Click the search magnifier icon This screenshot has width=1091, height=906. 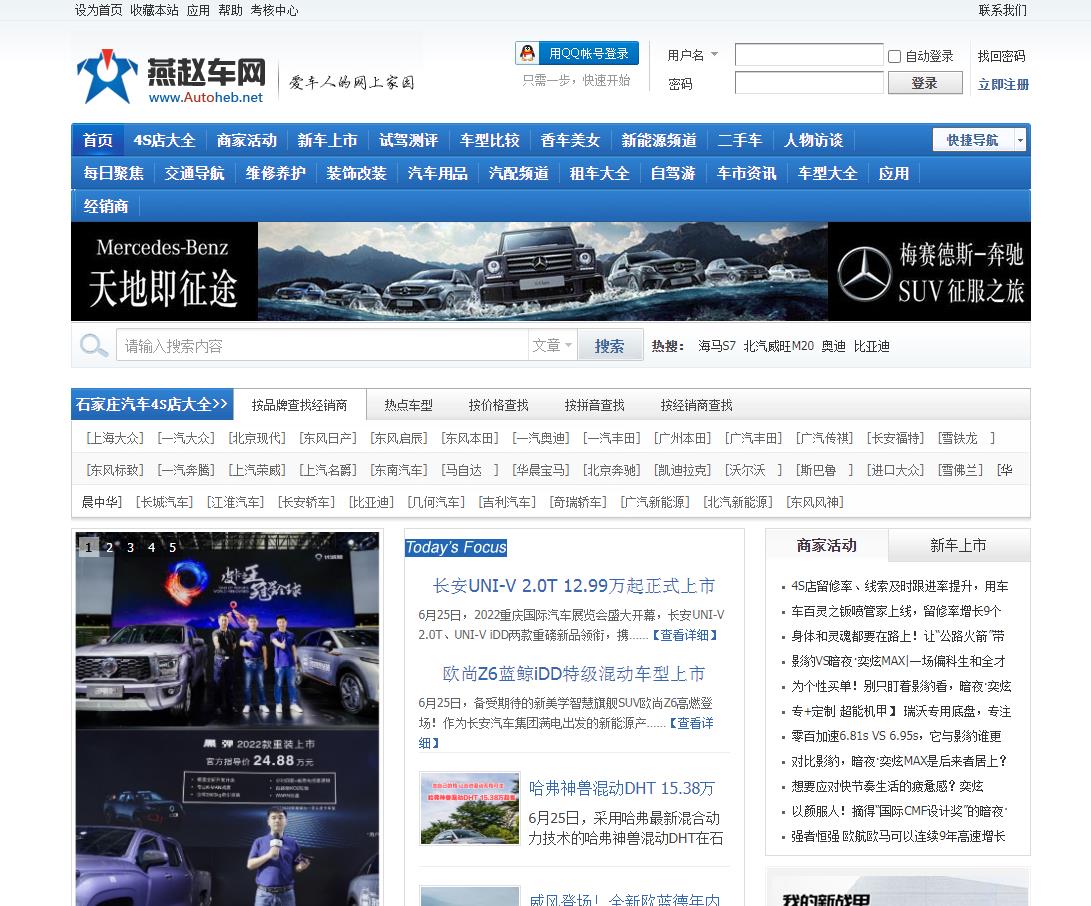[93, 345]
